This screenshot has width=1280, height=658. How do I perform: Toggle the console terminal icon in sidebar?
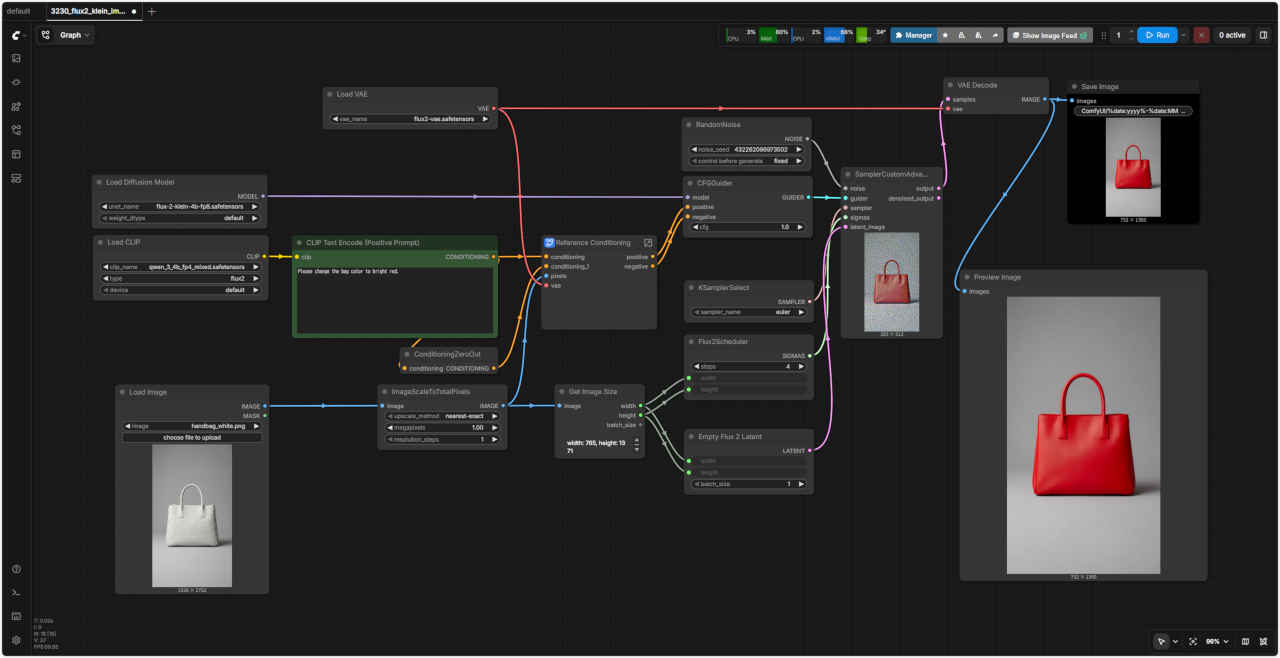point(16,593)
